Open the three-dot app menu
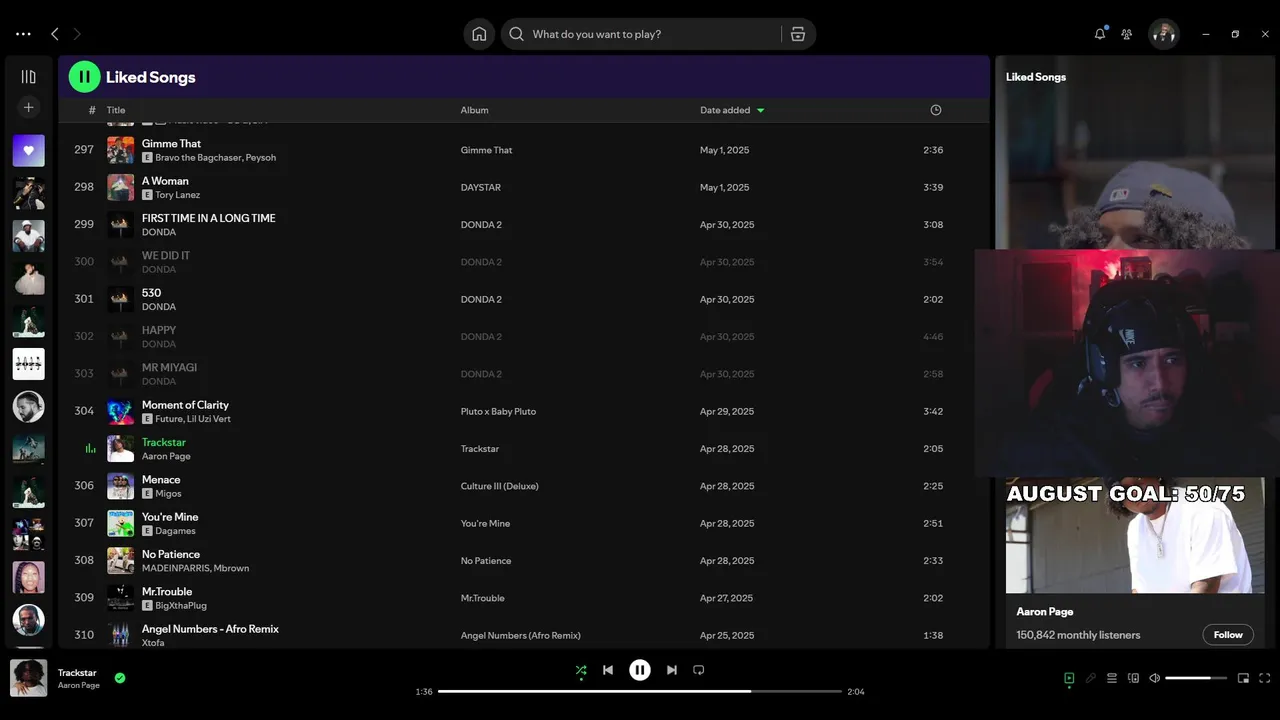 (23, 34)
